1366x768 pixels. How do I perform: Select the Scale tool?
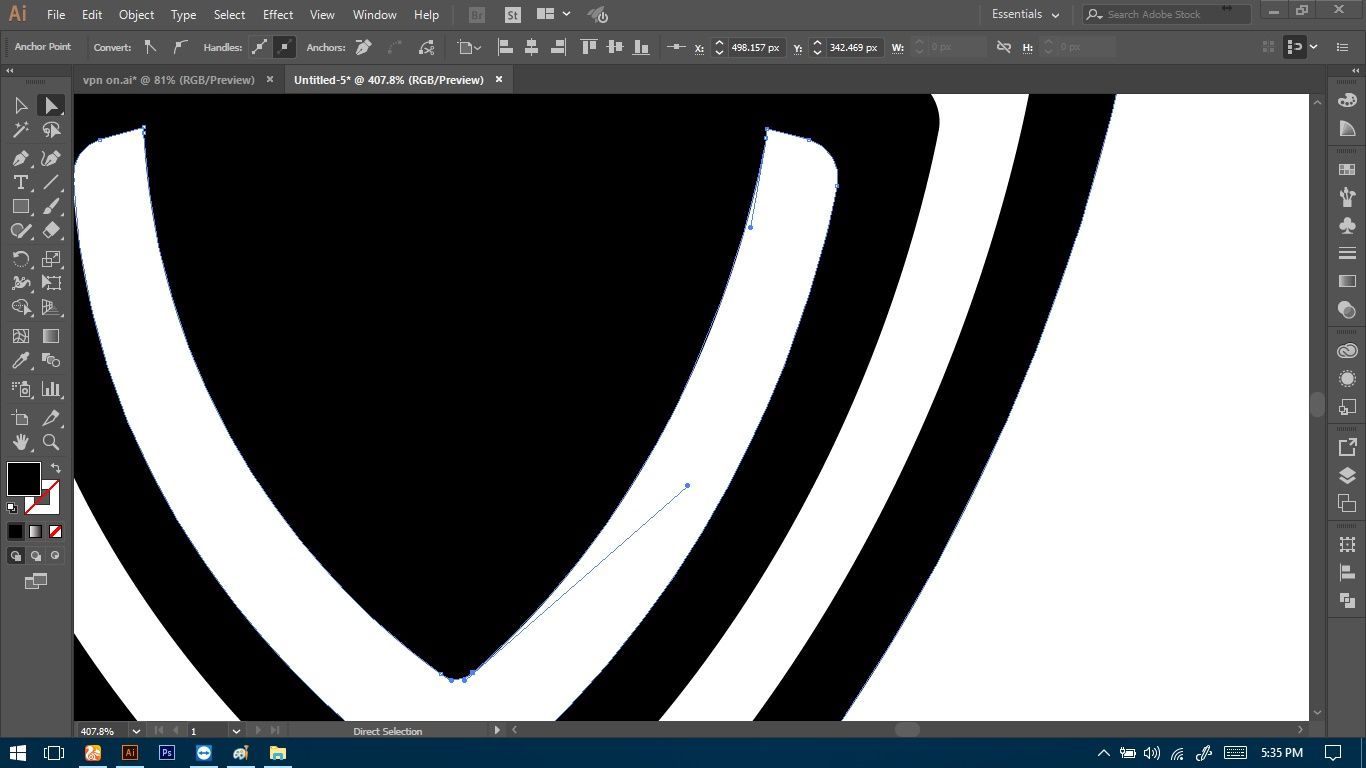click(x=51, y=259)
